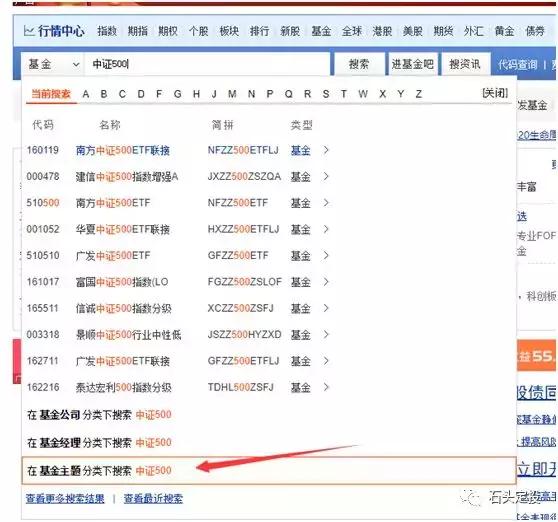Click the 基金 type link in 160119 row
This screenshot has width=558, height=522.
[301, 151]
